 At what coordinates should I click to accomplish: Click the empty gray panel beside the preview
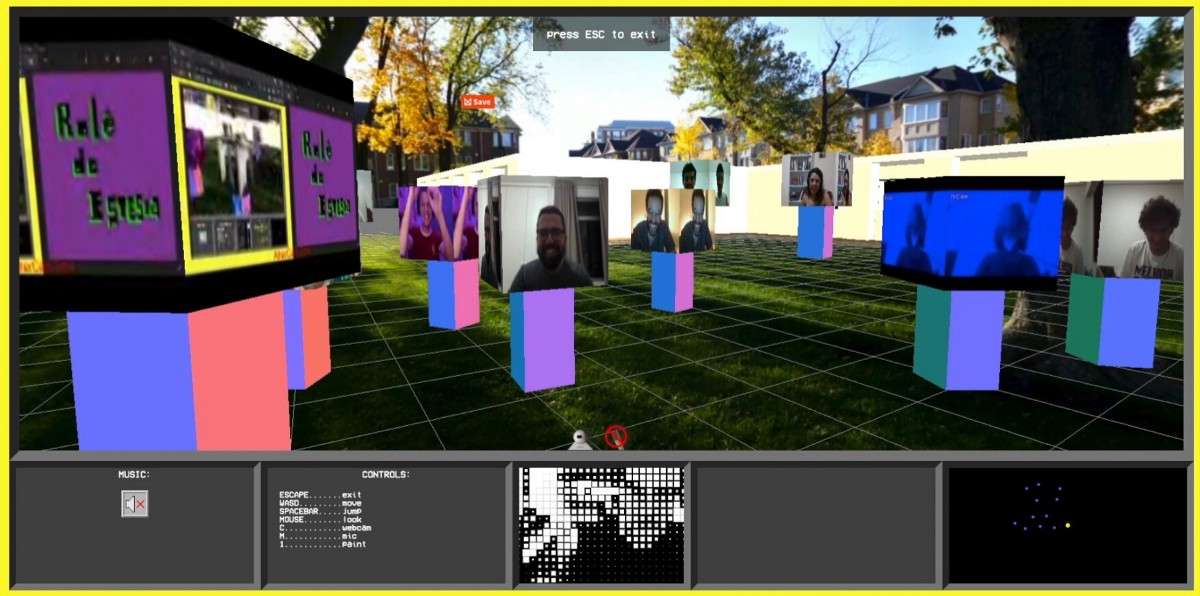[815, 524]
